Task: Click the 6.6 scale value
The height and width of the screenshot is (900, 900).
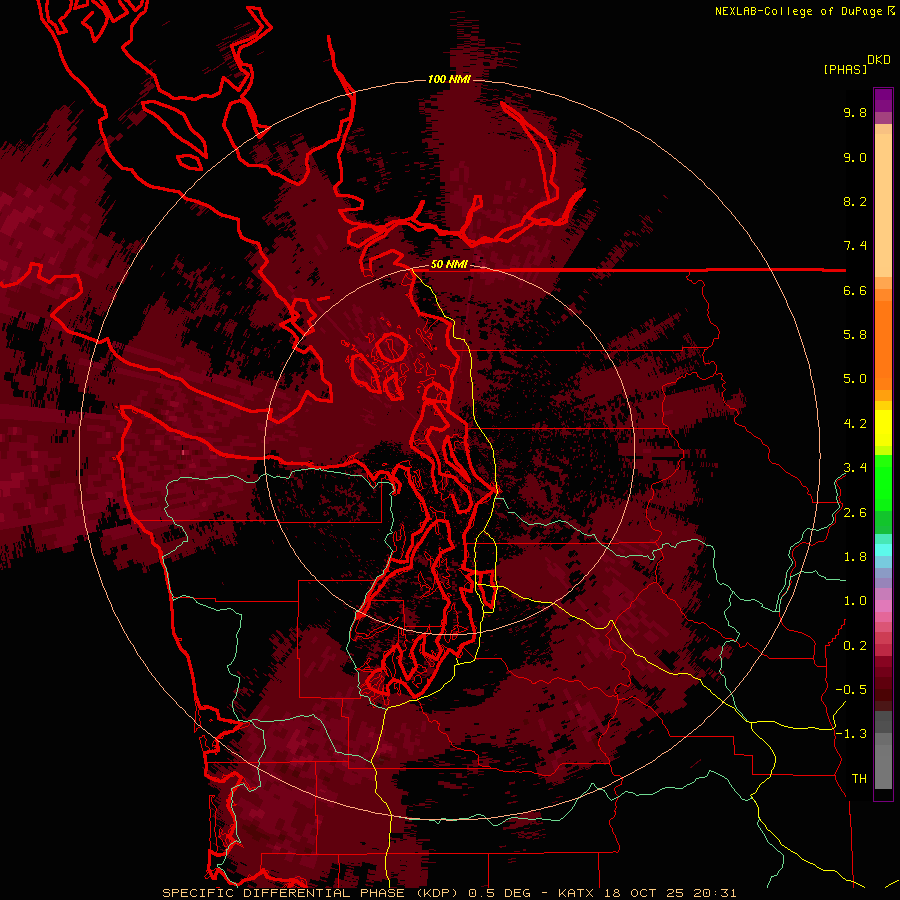Action: (855, 290)
